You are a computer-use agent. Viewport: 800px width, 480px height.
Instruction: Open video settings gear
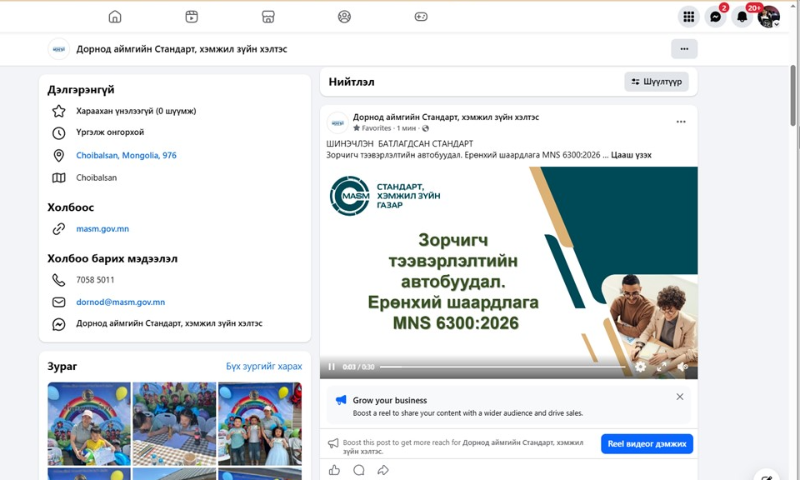[640, 367]
